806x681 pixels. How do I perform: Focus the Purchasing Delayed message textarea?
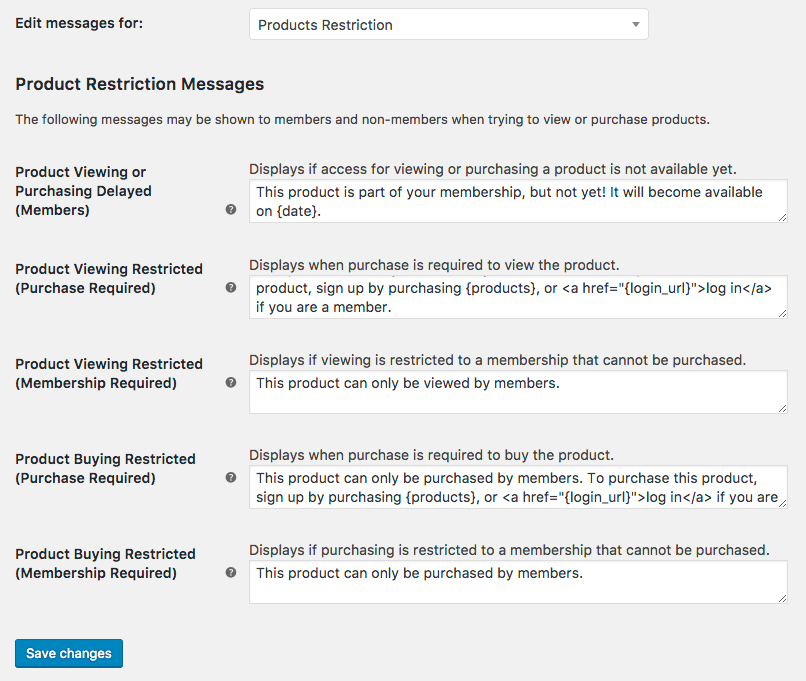click(x=518, y=201)
